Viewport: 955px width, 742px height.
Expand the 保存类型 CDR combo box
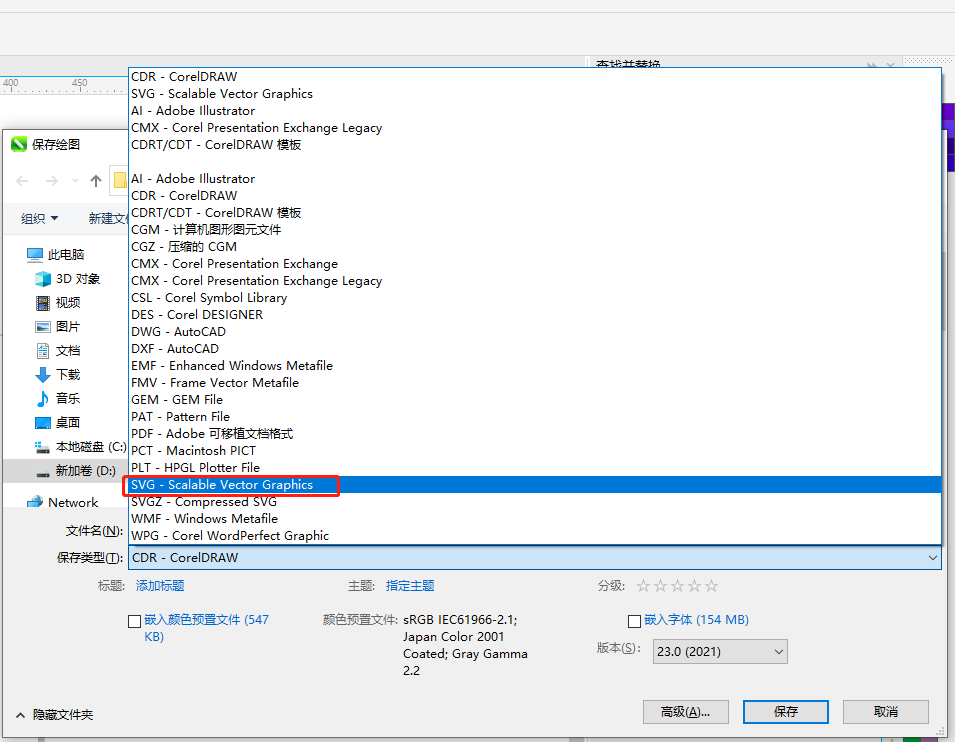pos(534,558)
